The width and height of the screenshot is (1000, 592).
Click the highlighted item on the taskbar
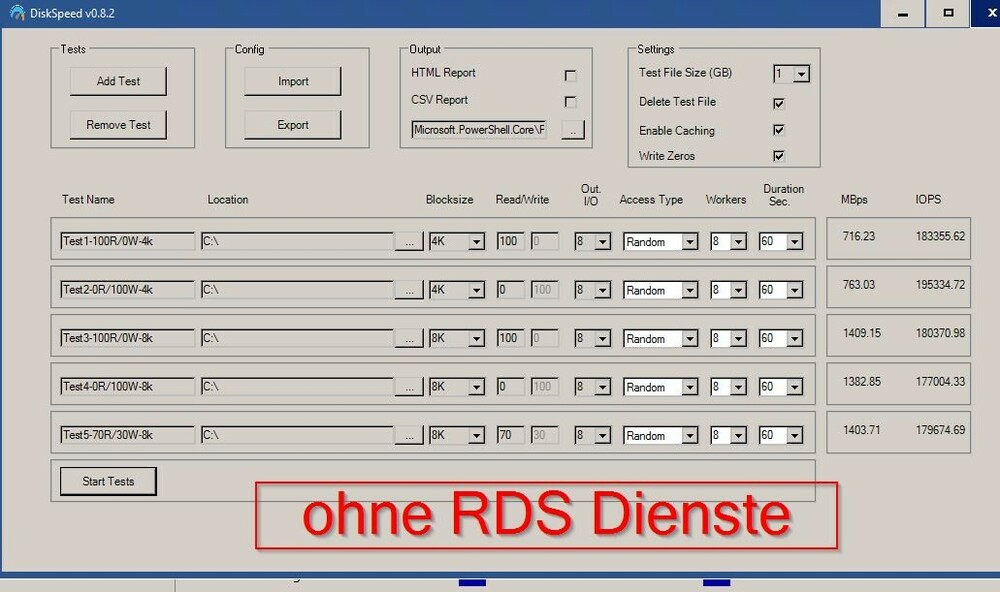(x=470, y=580)
